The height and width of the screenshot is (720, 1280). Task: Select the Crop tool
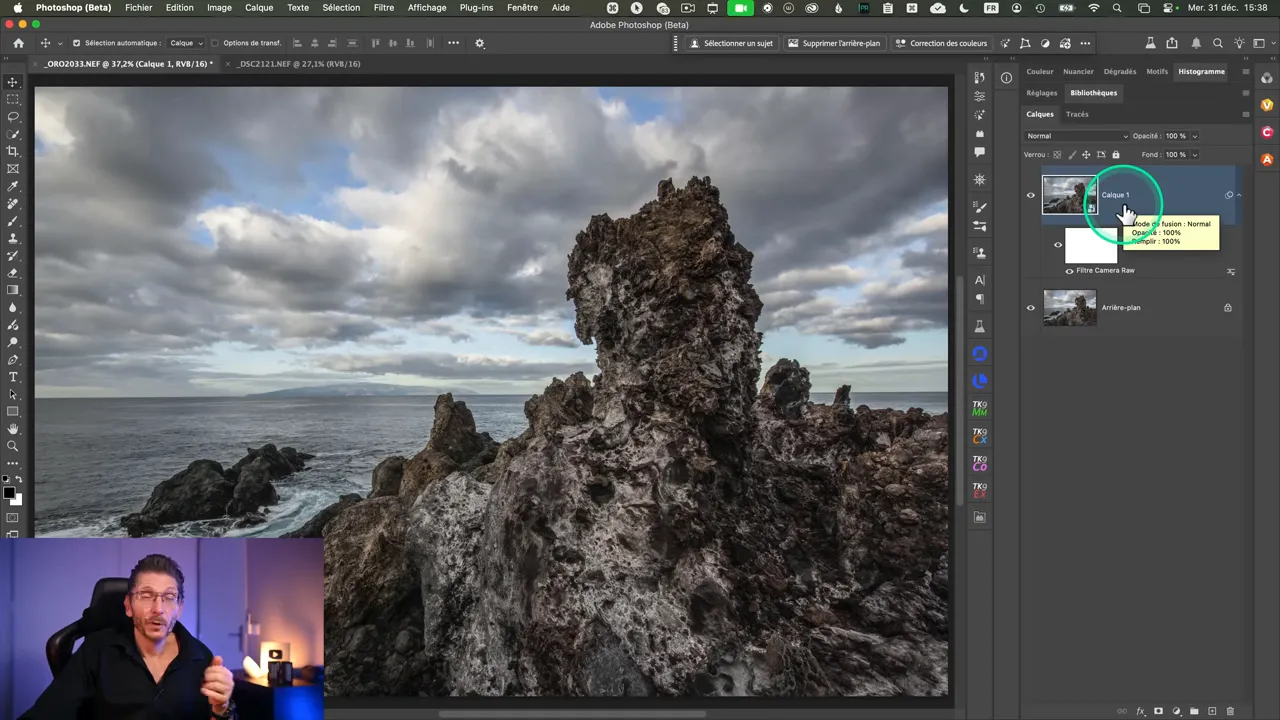[x=13, y=152]
